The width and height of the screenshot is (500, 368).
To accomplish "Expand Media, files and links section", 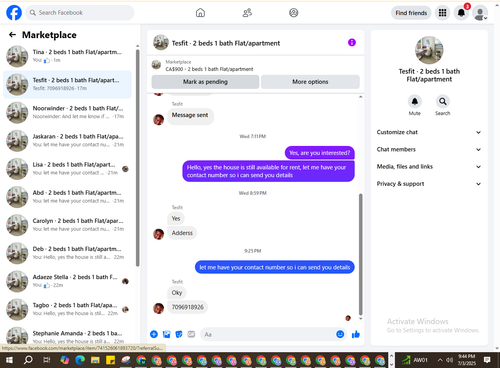I will [429, 167].
